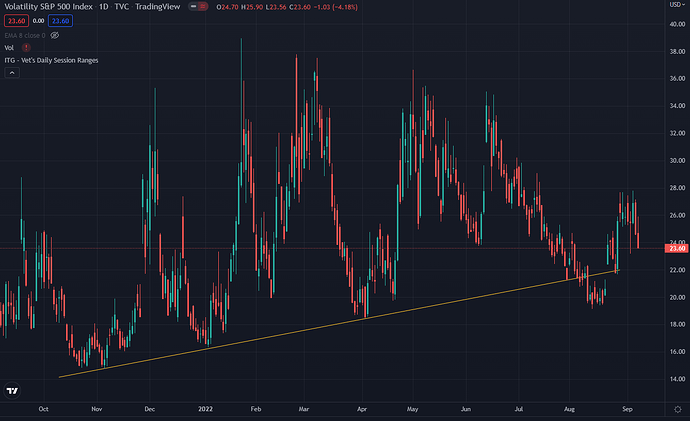The width and height of the screenshot is (690, 421).
Task: Click the red Vol error warning icon
Action: coord(26,48)
